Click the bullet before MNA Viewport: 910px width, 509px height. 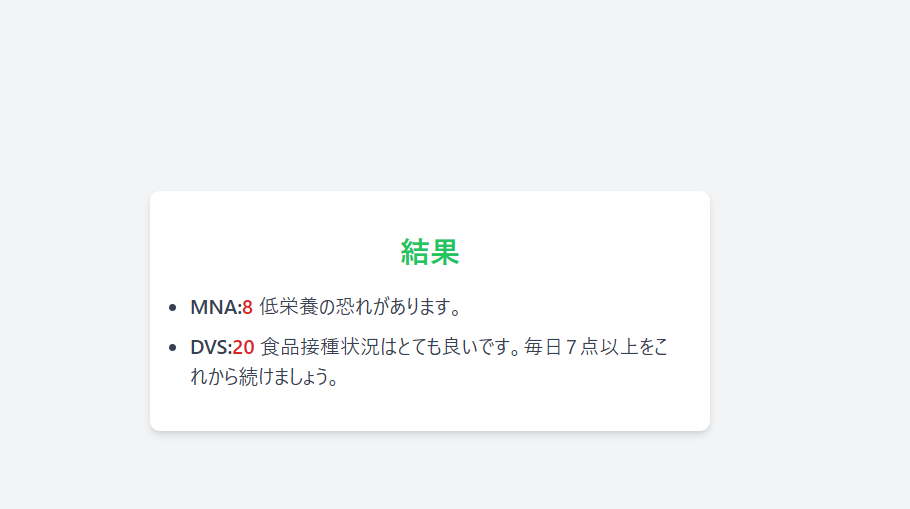click(172, 308)
